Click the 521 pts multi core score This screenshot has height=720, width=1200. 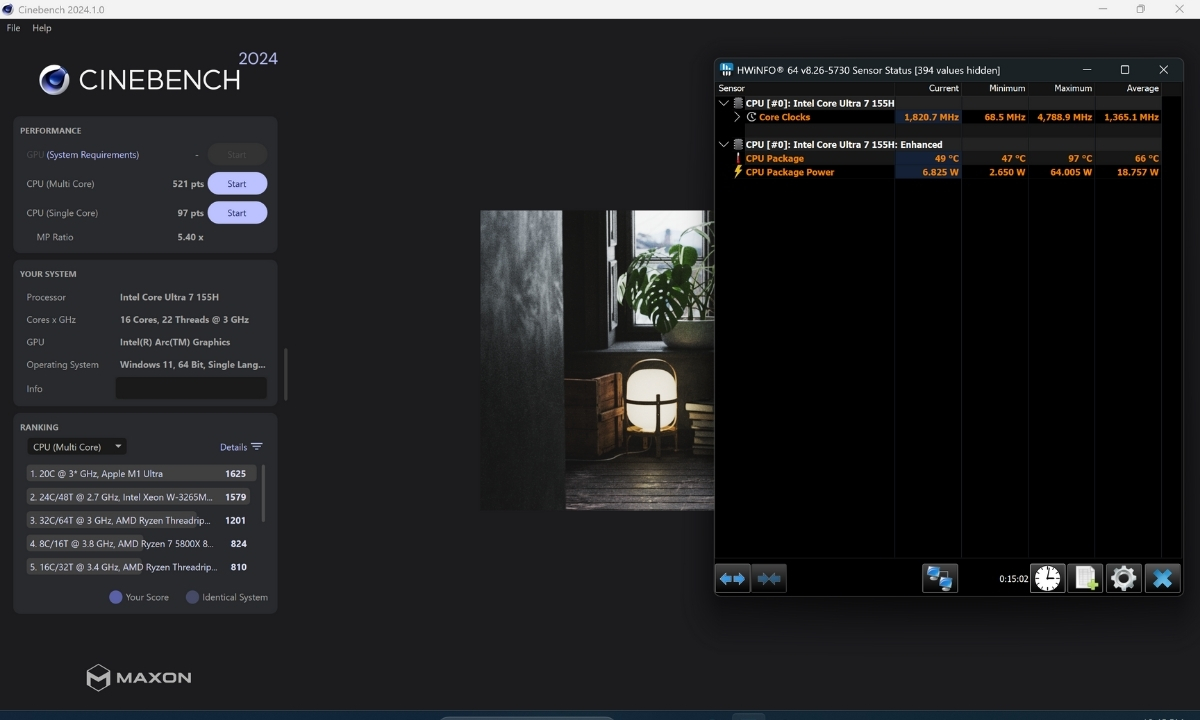point(188,184)
